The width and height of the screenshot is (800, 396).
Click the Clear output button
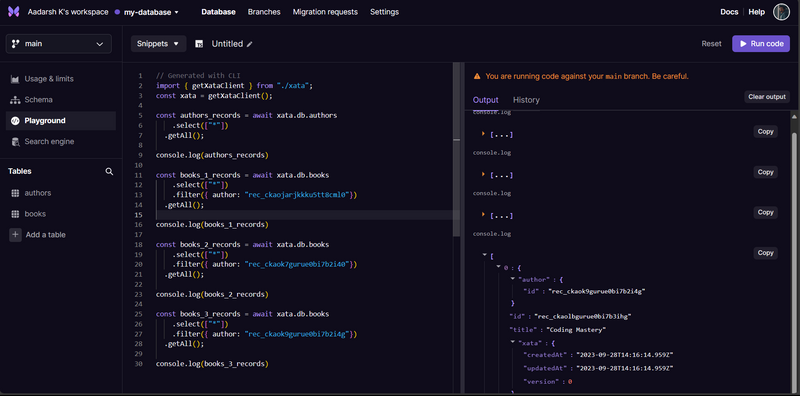click(x=767, y=97)
